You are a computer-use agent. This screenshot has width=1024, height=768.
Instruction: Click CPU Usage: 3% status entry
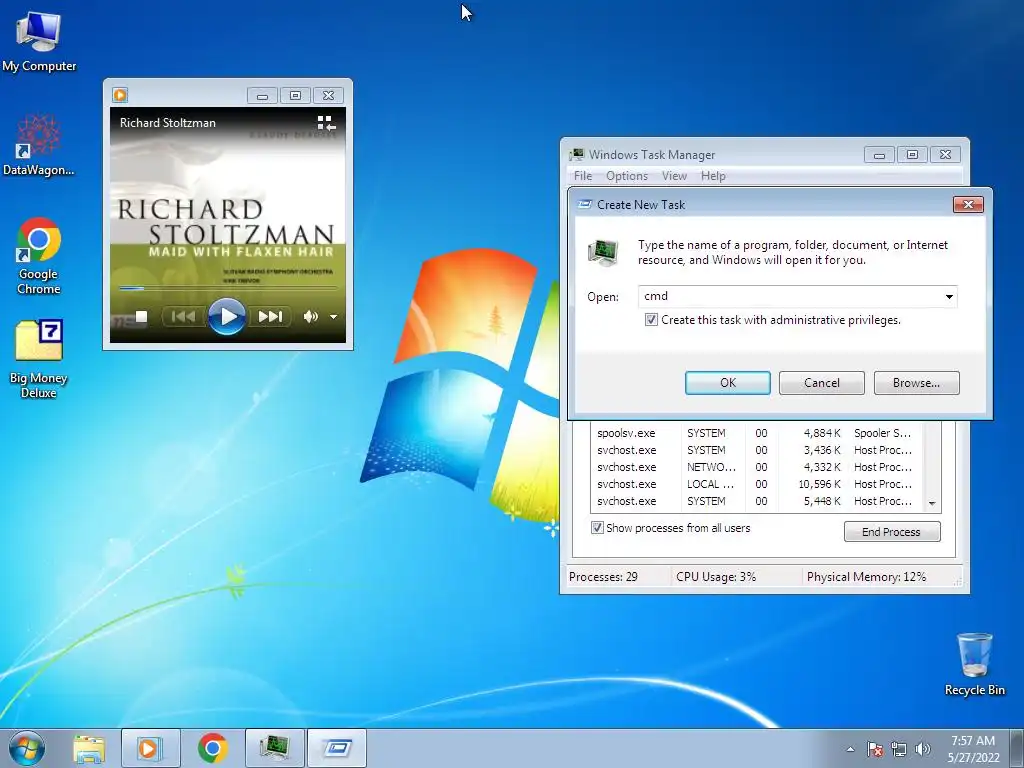[x=716, y=577]
